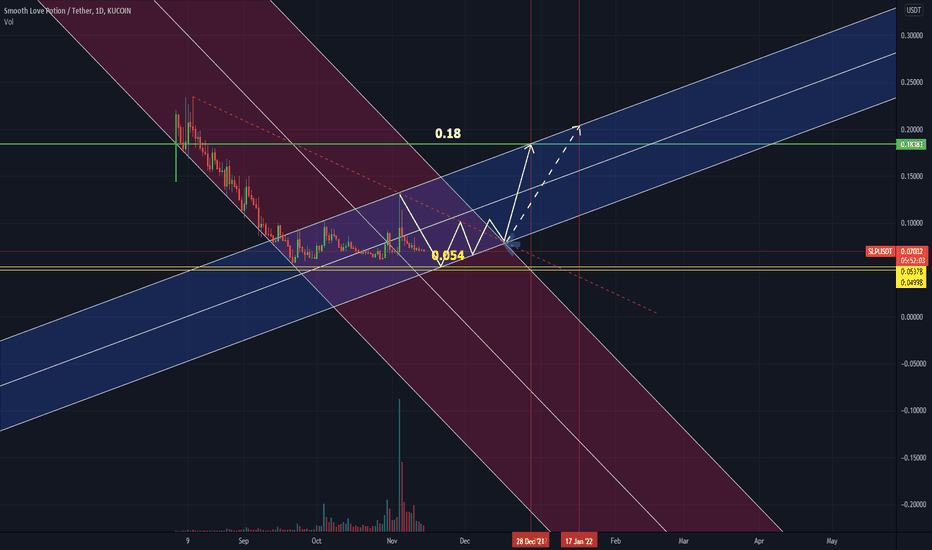The image size is (932, 550).
Task: Click the May label on time axis
Action: coord(832,541)
